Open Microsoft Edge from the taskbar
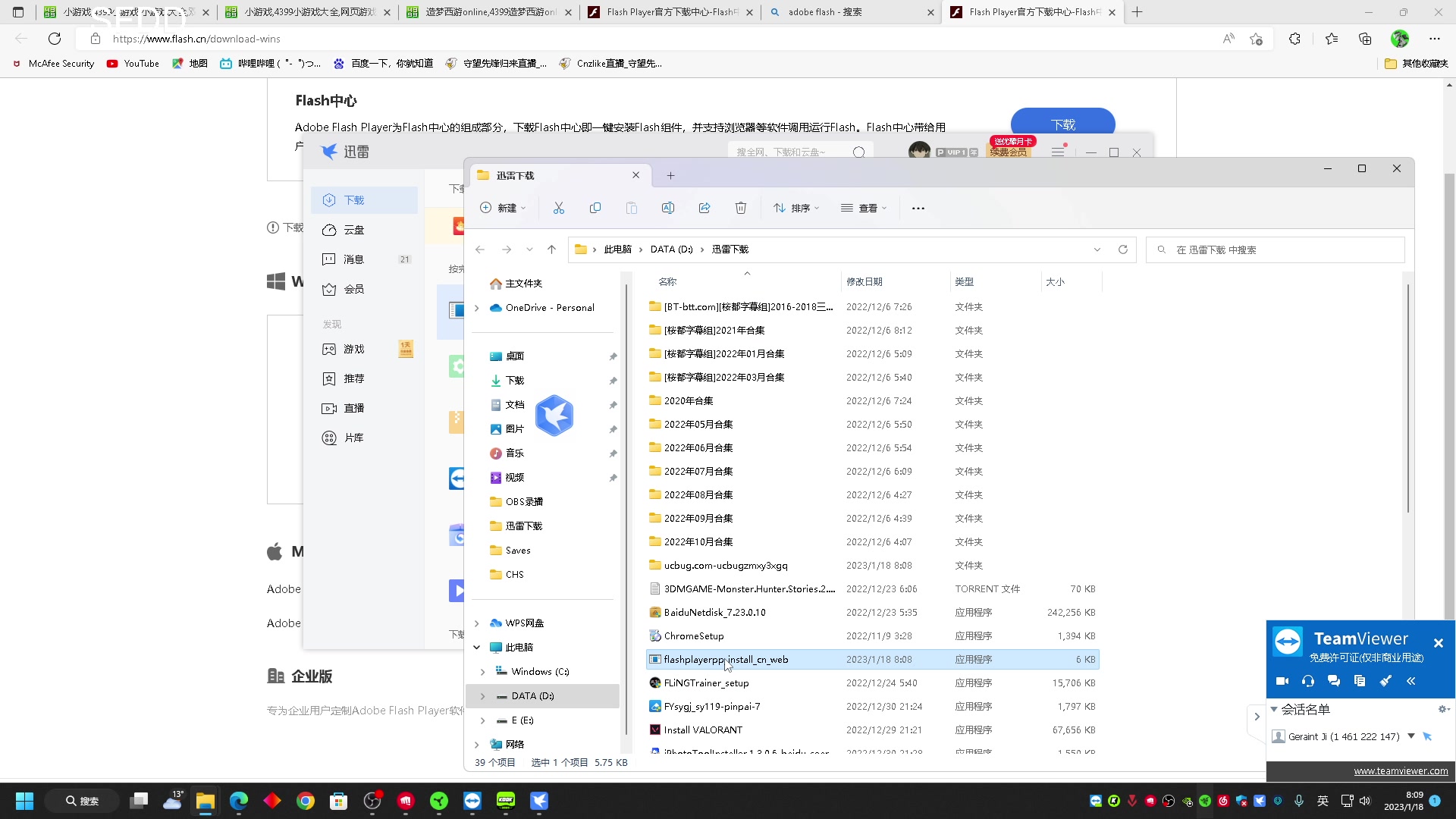 (x=239, y=801)
